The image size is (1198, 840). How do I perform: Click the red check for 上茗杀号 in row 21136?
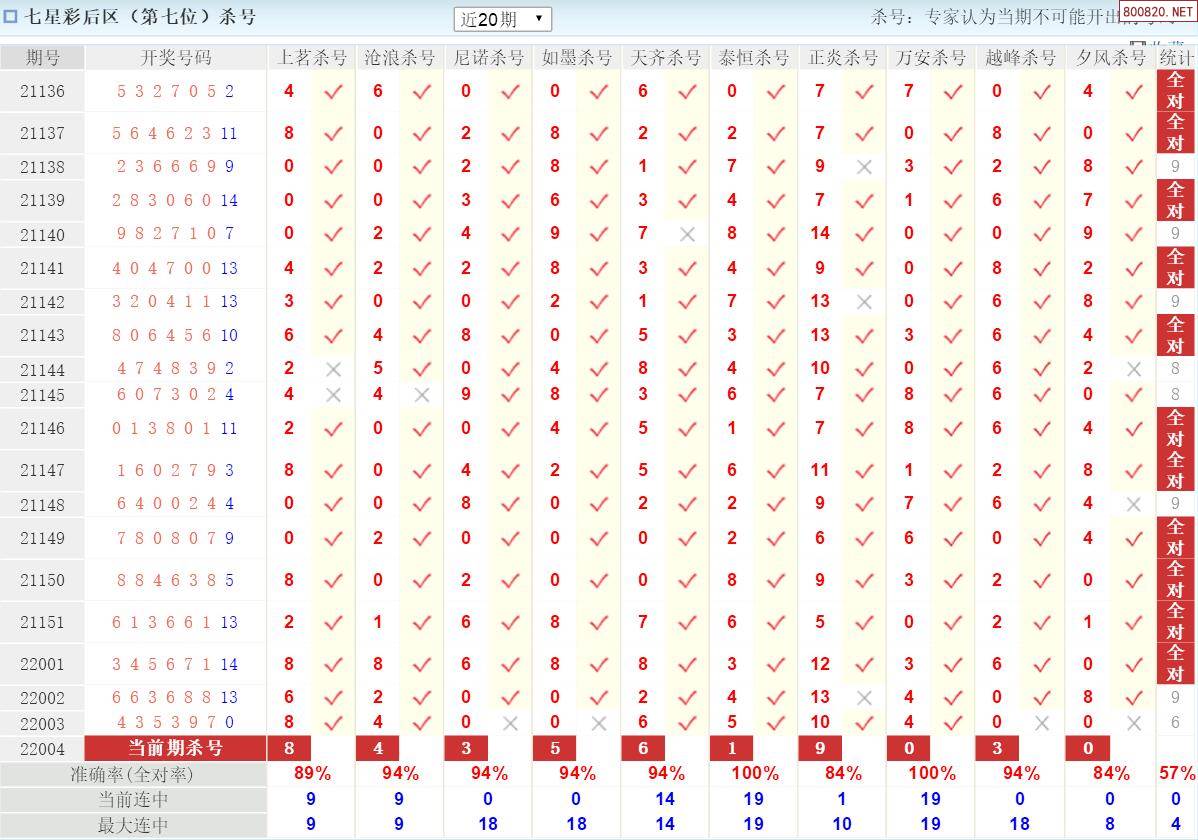click(x=333, y=92)
